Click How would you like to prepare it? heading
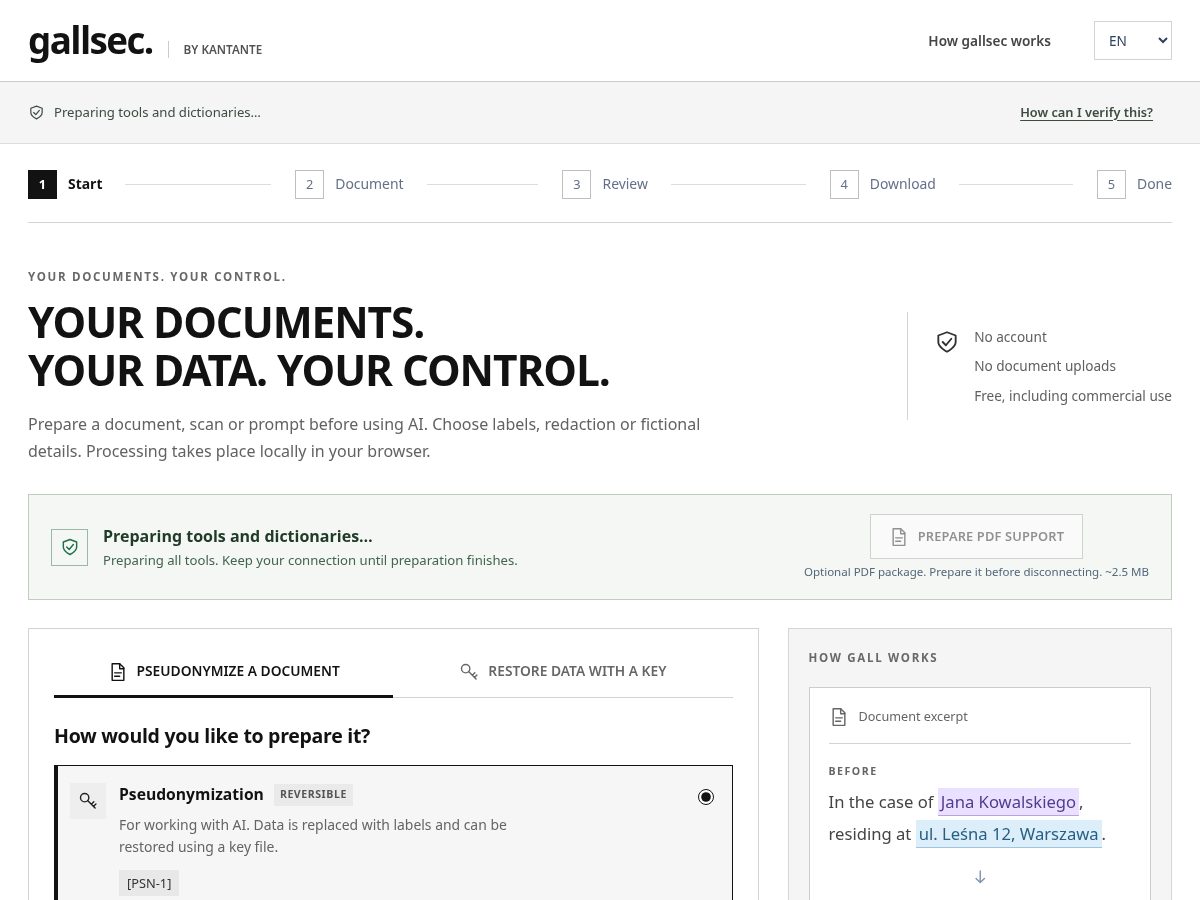The width and height of the screenshot is (1200, 900). pos(212,736)
